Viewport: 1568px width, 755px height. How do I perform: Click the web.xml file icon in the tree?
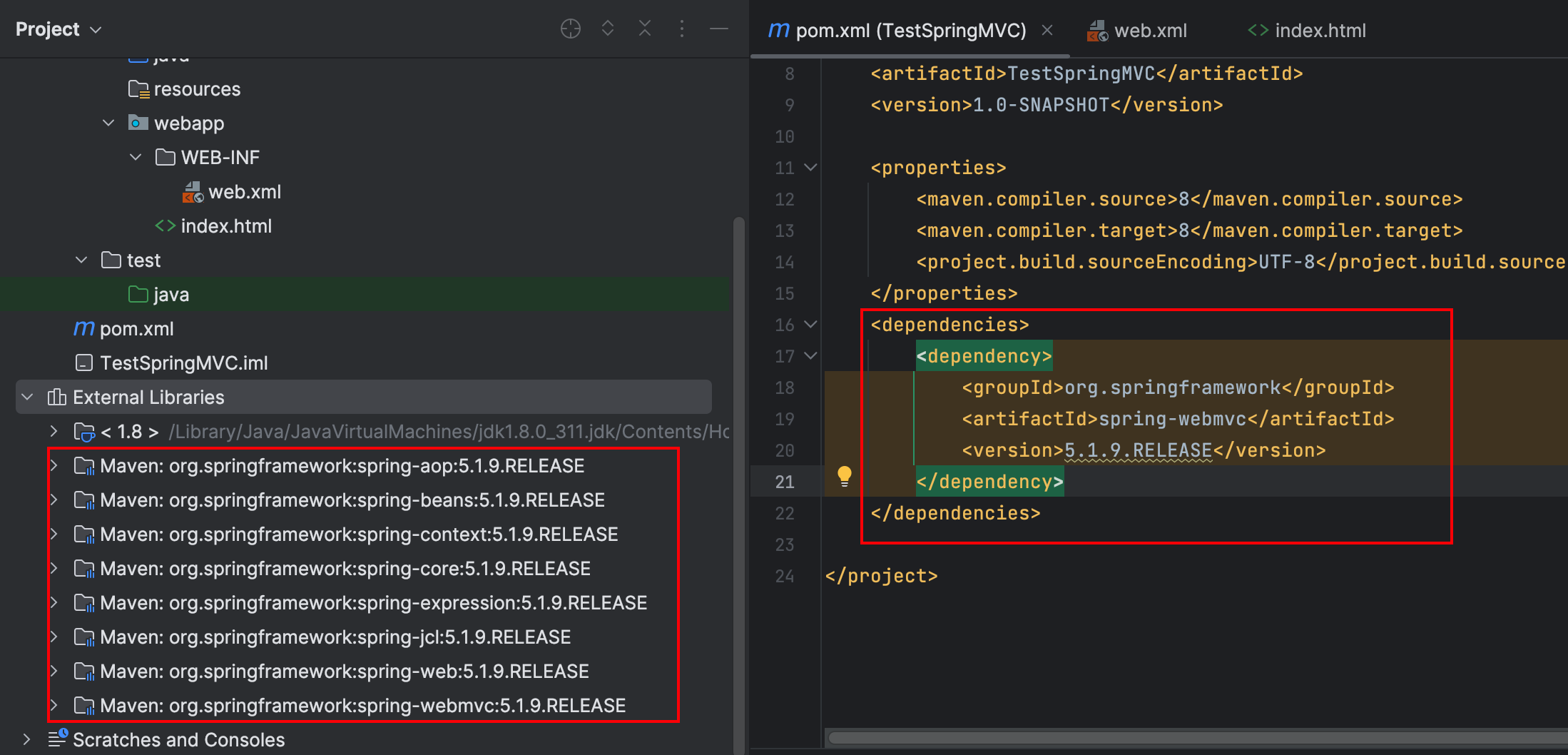[193, 192]
